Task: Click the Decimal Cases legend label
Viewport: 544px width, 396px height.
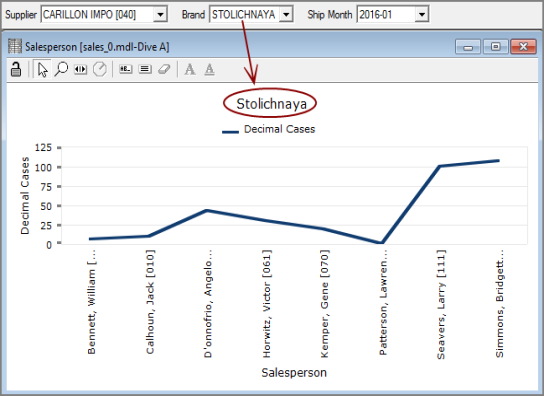Action: click(x=280, y=129)
